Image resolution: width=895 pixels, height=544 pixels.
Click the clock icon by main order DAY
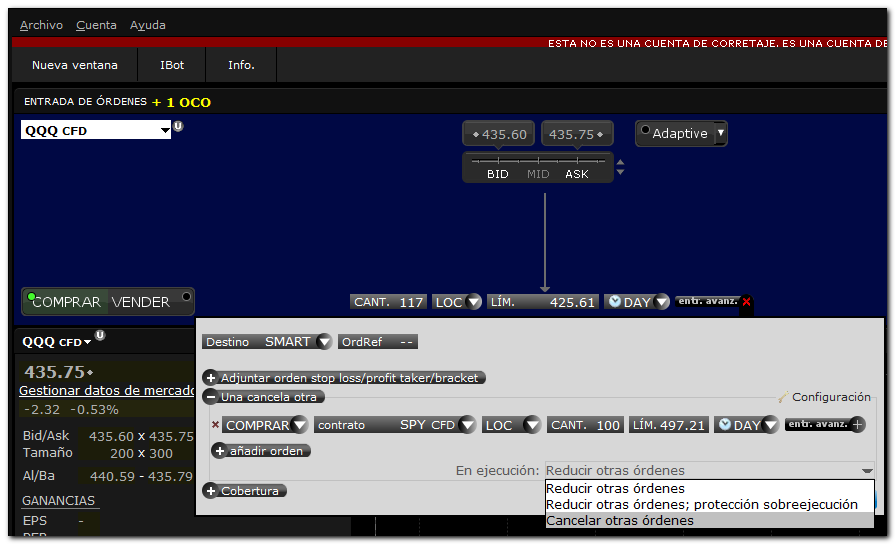[x=614, y=301]
